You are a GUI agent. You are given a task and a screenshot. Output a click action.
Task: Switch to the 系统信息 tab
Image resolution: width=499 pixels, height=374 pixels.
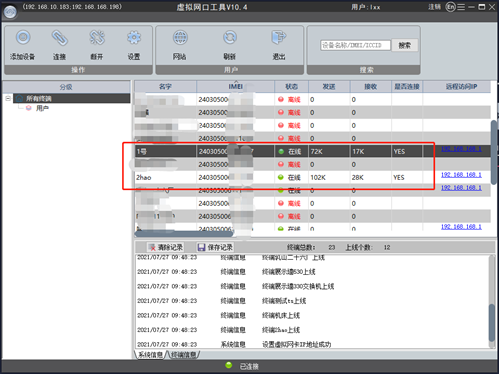pyautogui.click(x=150, y=355)
